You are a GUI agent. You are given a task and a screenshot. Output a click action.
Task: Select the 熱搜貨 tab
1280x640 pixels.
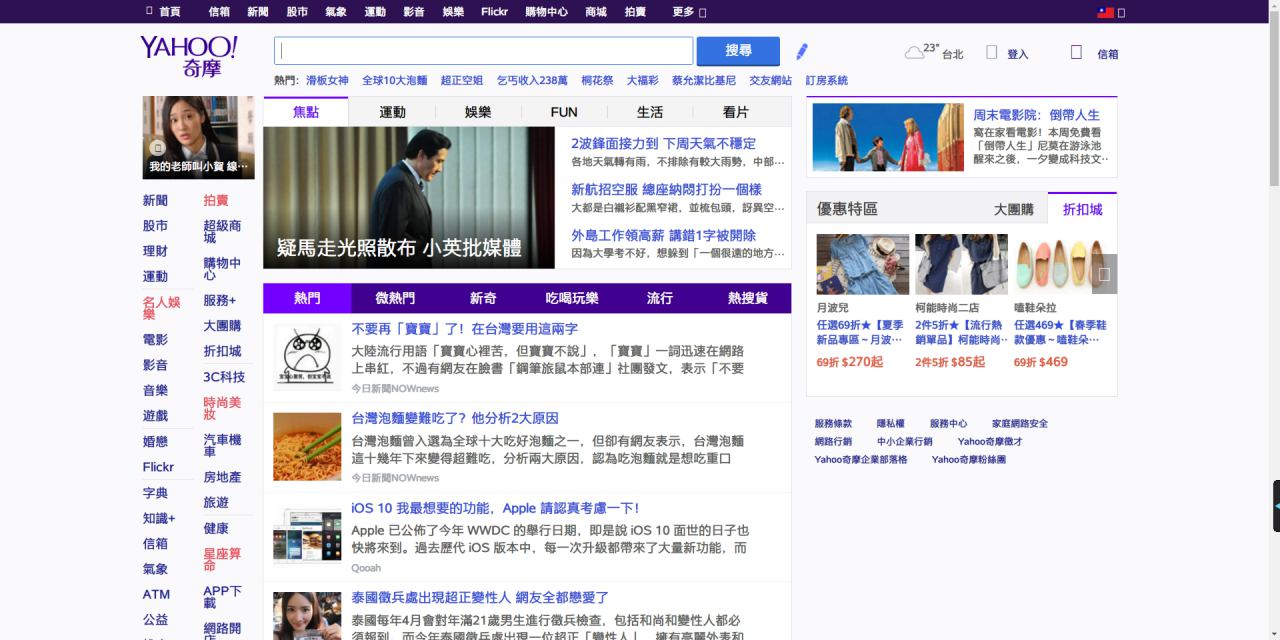pos(748,298)
